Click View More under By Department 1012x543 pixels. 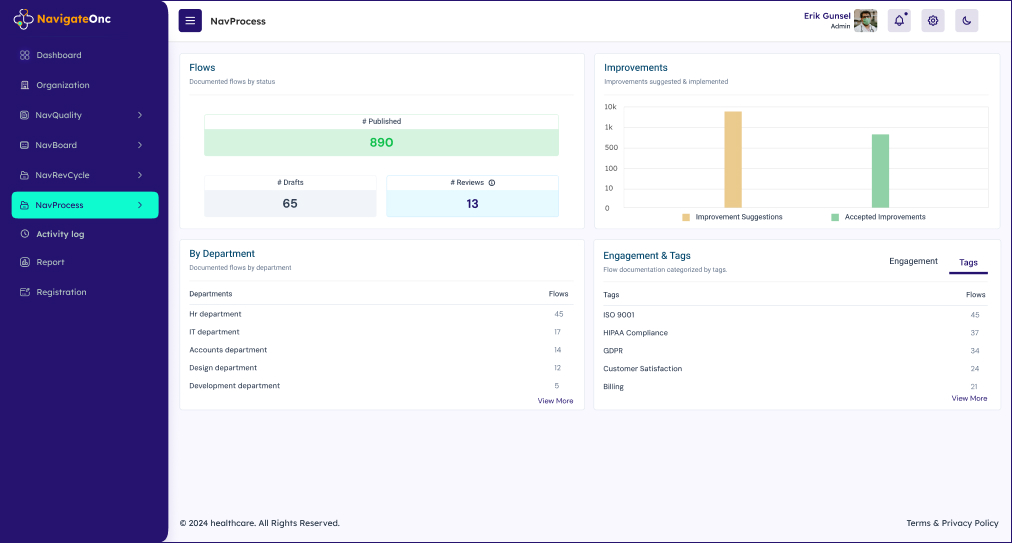[x=555, y=401]
